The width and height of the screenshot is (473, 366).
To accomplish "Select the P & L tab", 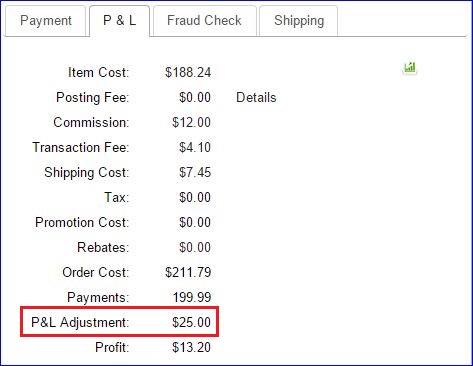I will click(x=120, y=21).
